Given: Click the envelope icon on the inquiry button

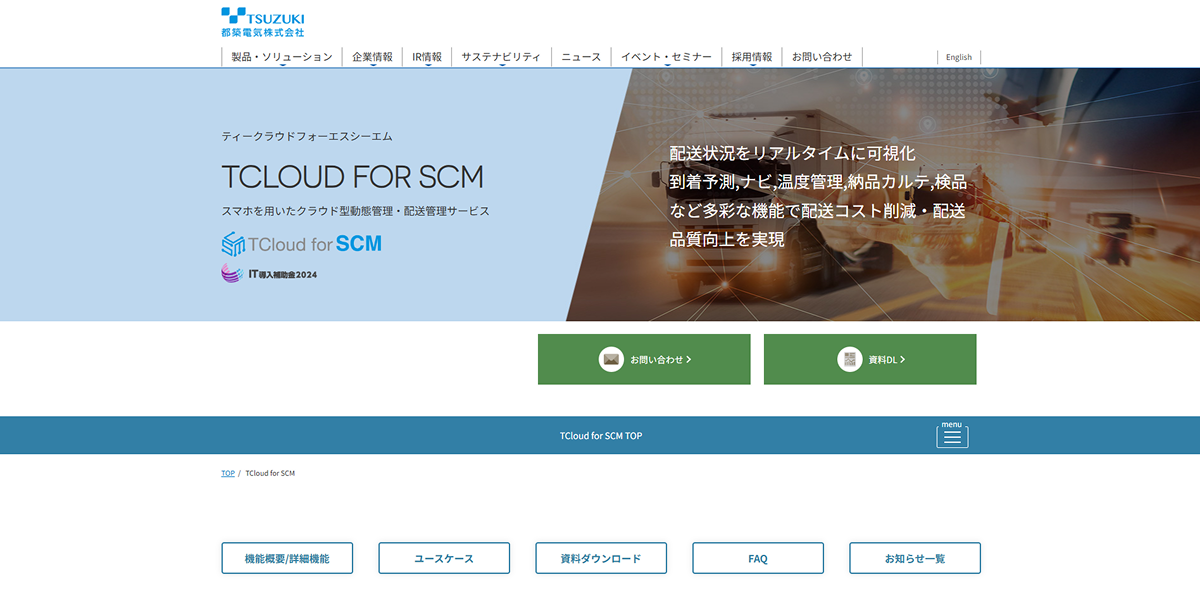Looking at the screenshot, I should 611,359.
